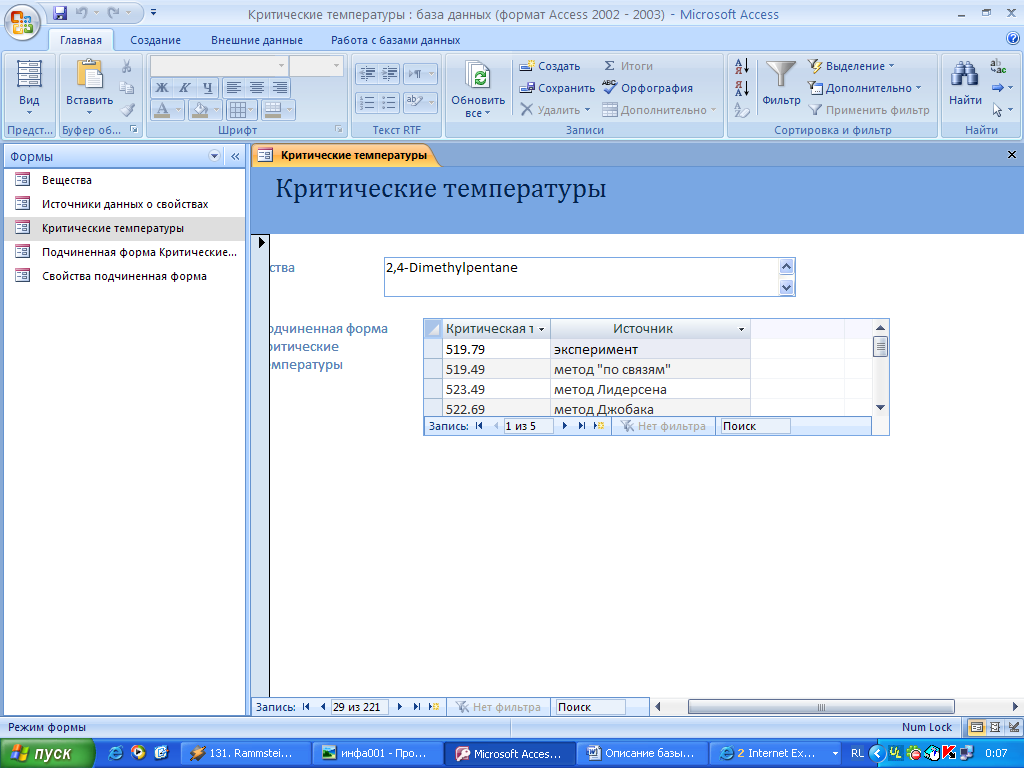The height and width of the screenshot is (768, 1024).
Task: Click the Найти binoculars icon
Action: point(965,75)
